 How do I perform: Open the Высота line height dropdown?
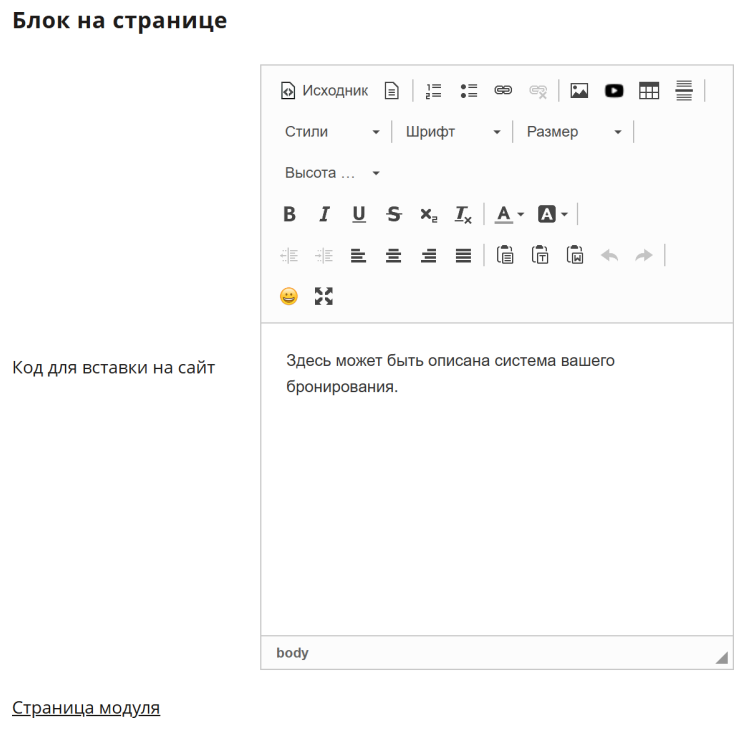tap(332, 173)
